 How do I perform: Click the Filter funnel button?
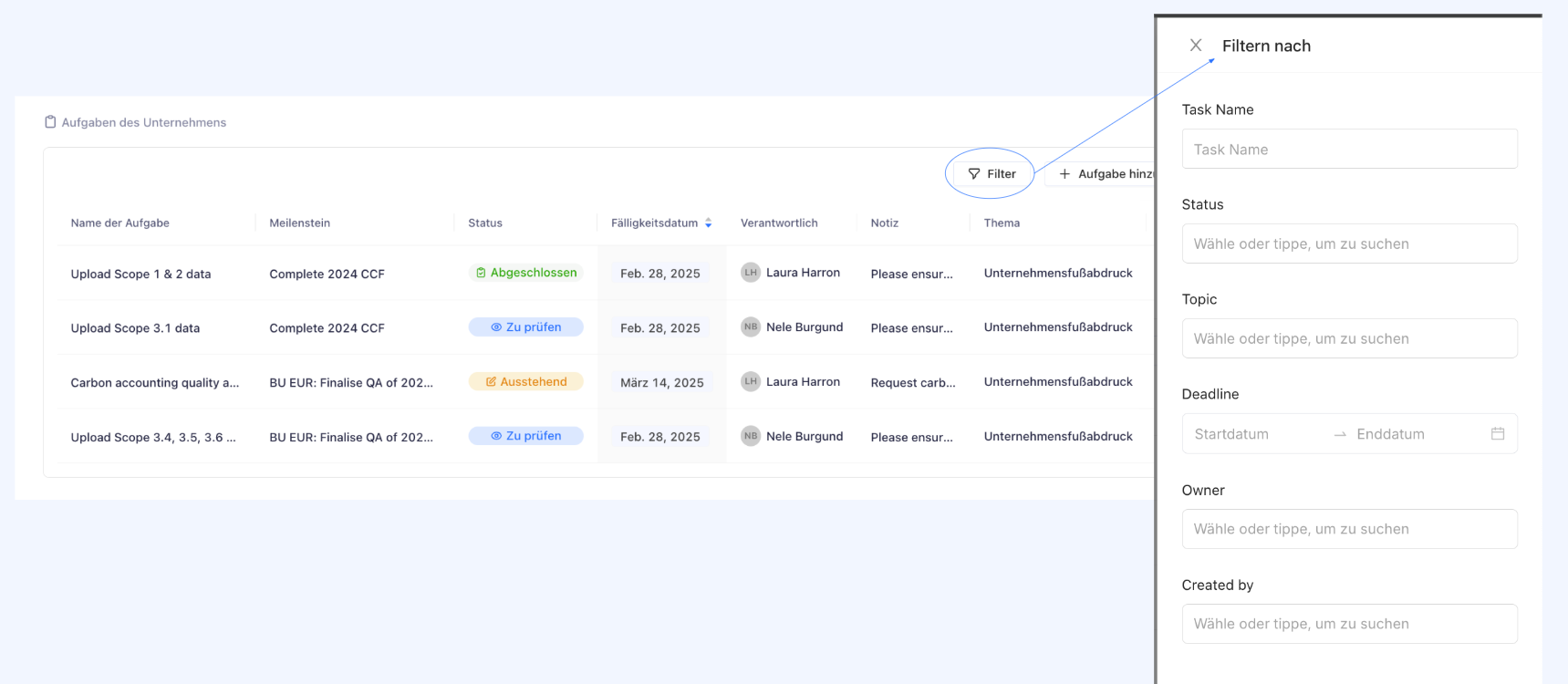point(992,173)
